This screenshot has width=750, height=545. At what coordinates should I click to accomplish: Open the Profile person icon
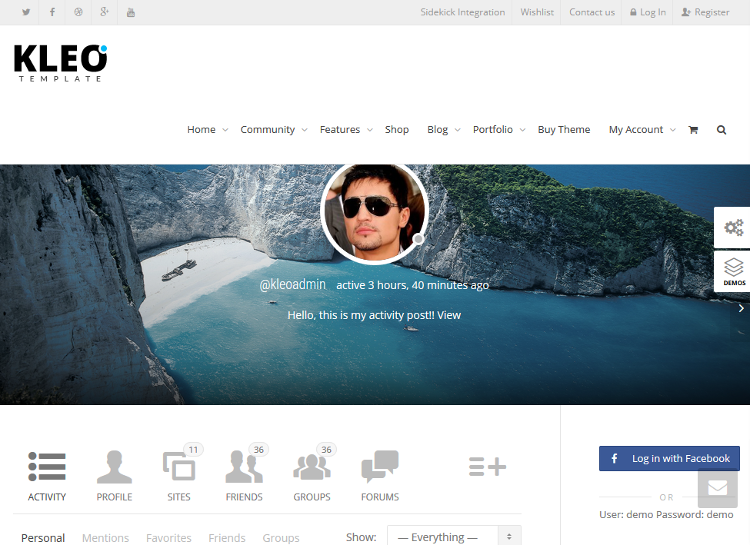point(114,467)
